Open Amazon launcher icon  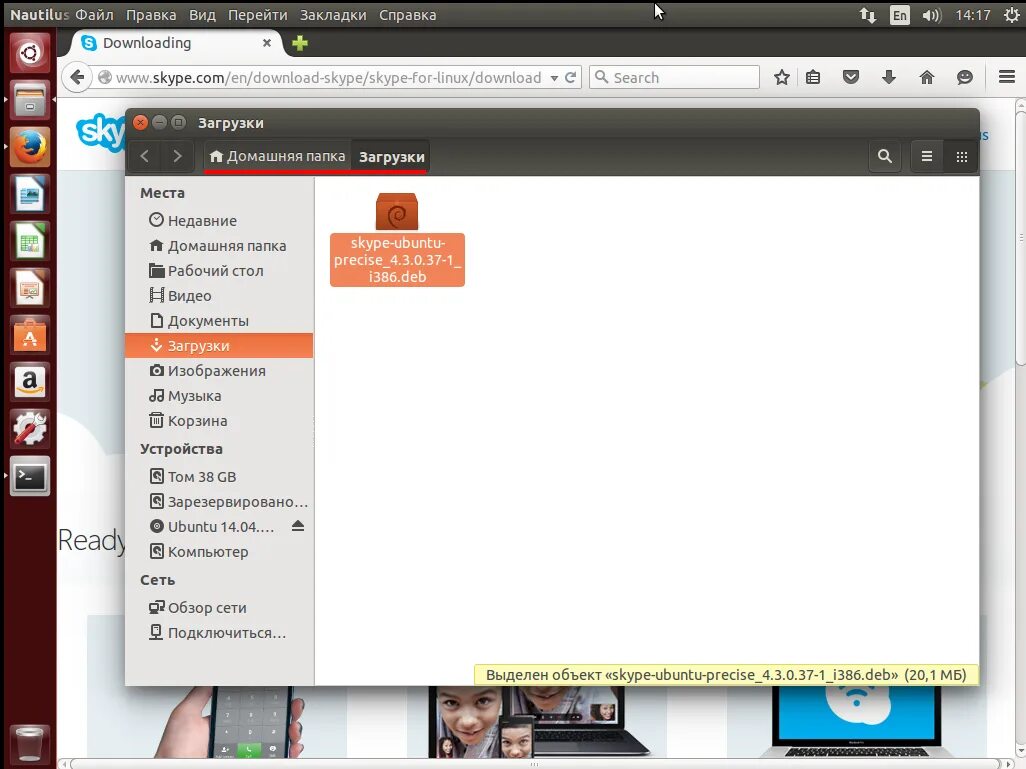pos(29,383)
